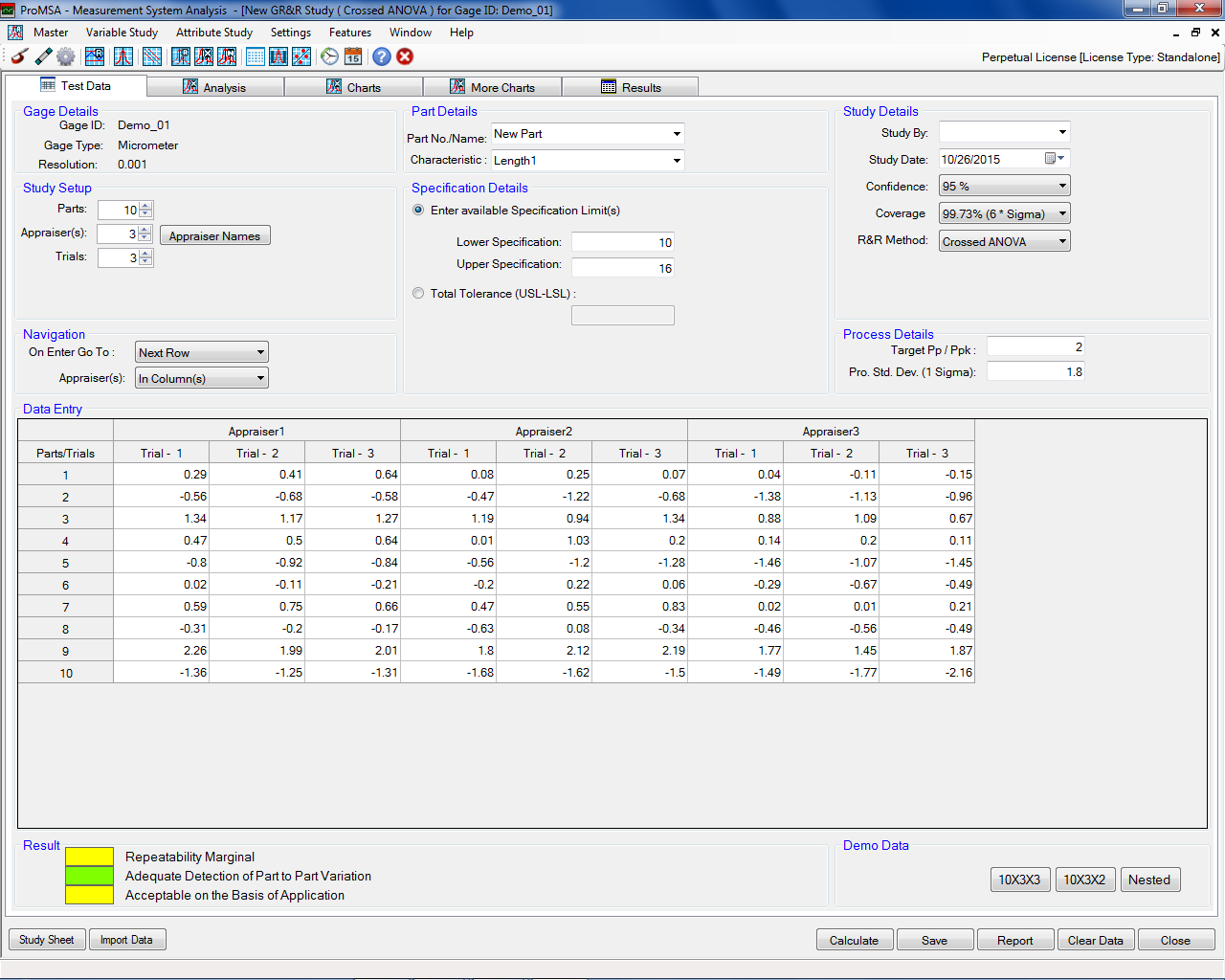
Task: Load the Nested demo data
Action: [x=1149, y=880]
